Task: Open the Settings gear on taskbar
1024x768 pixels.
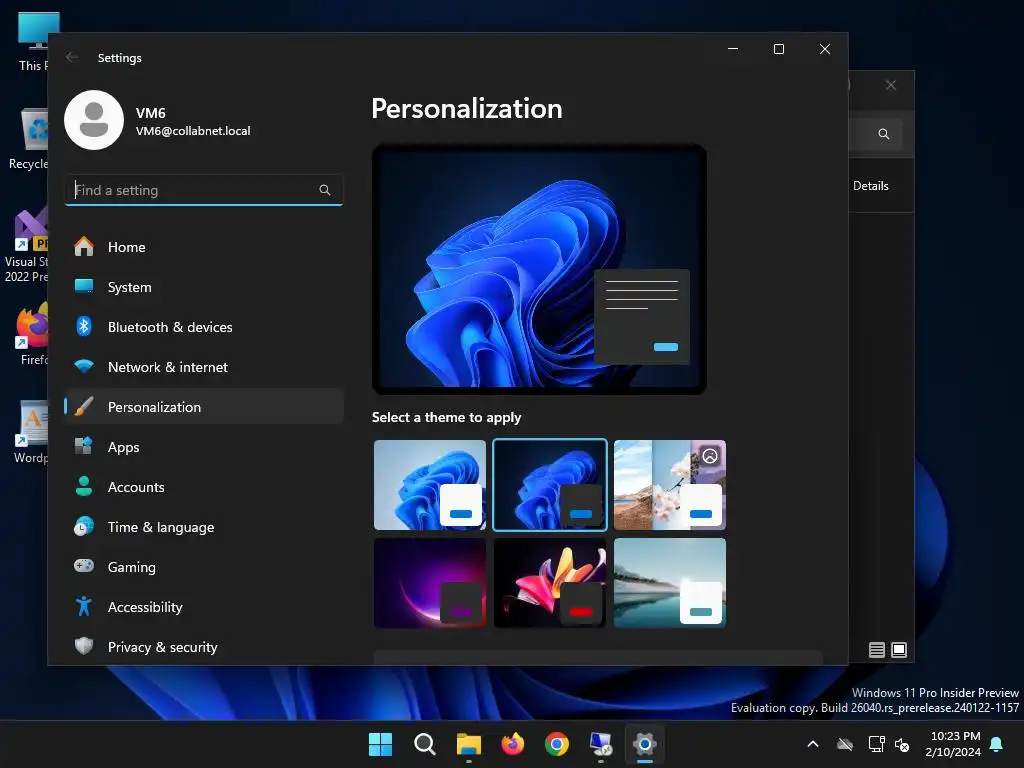Action: click(645, 744)
